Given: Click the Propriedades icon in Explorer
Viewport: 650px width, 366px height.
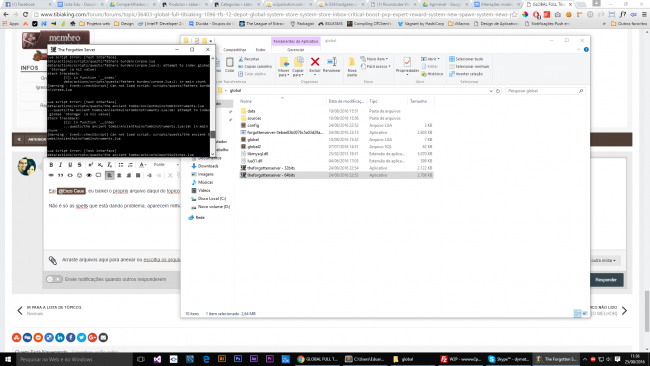Looking at the screenshot, I should pos(407,65).
